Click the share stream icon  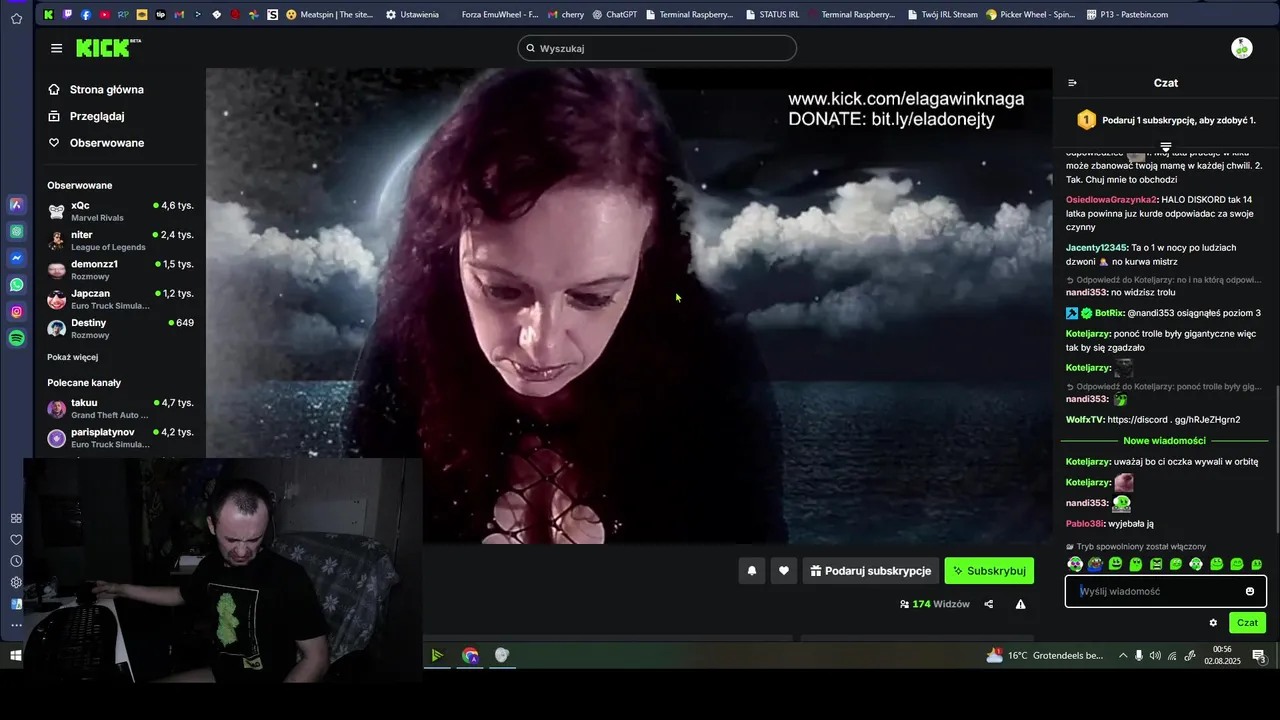(989, 604)
